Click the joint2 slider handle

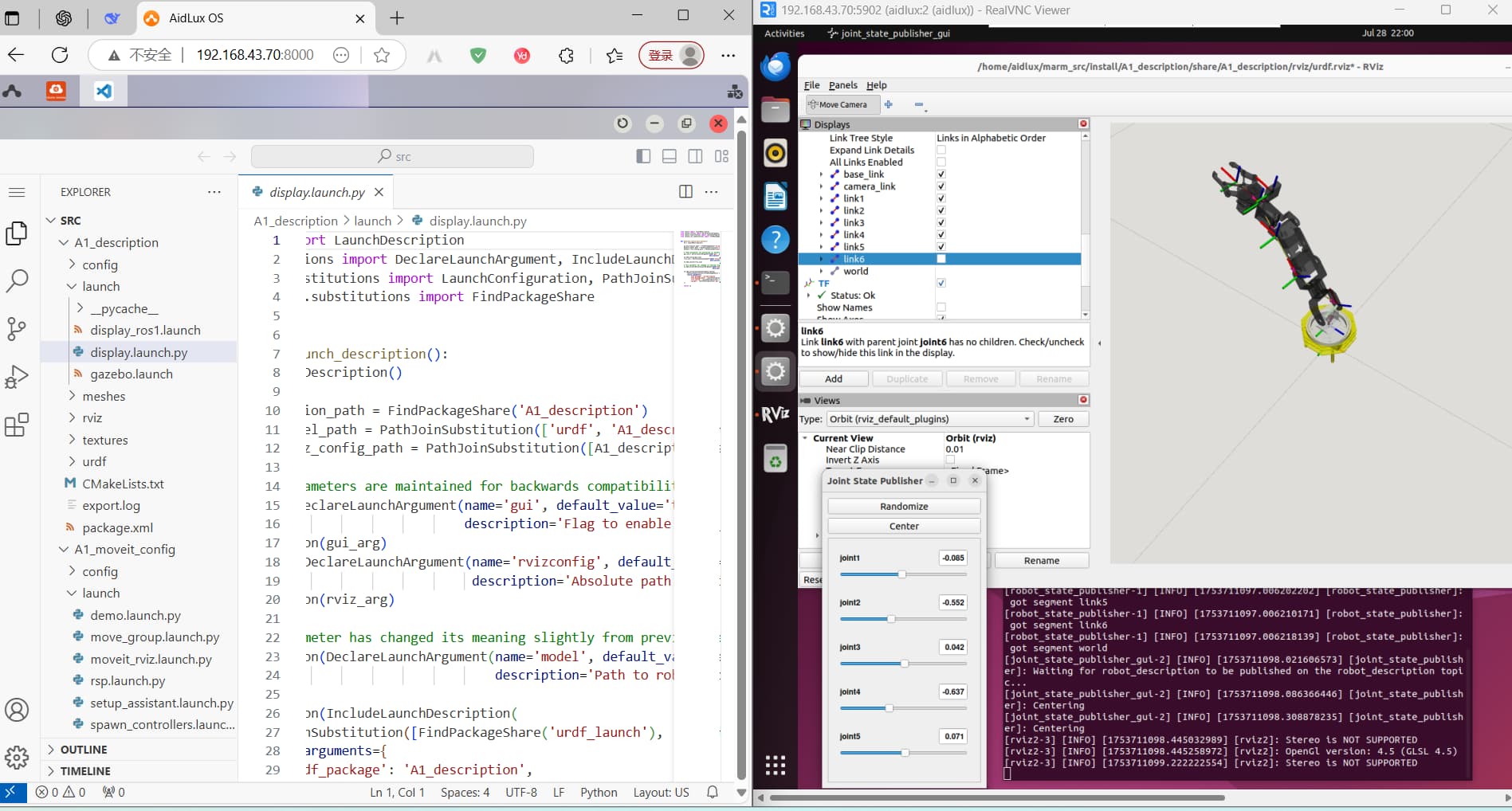pos(891,619)
